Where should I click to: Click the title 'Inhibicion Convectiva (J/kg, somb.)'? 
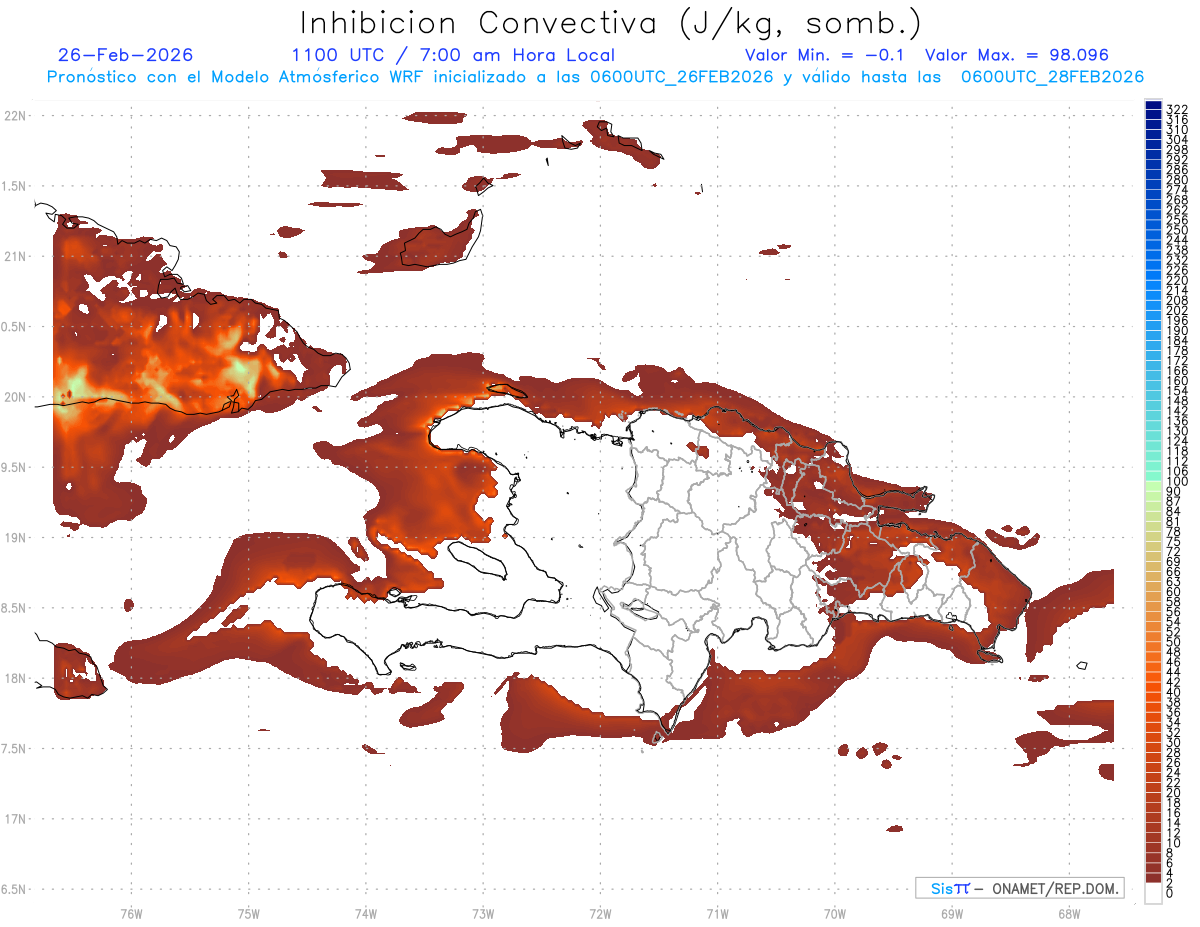[x=610, y=22]
